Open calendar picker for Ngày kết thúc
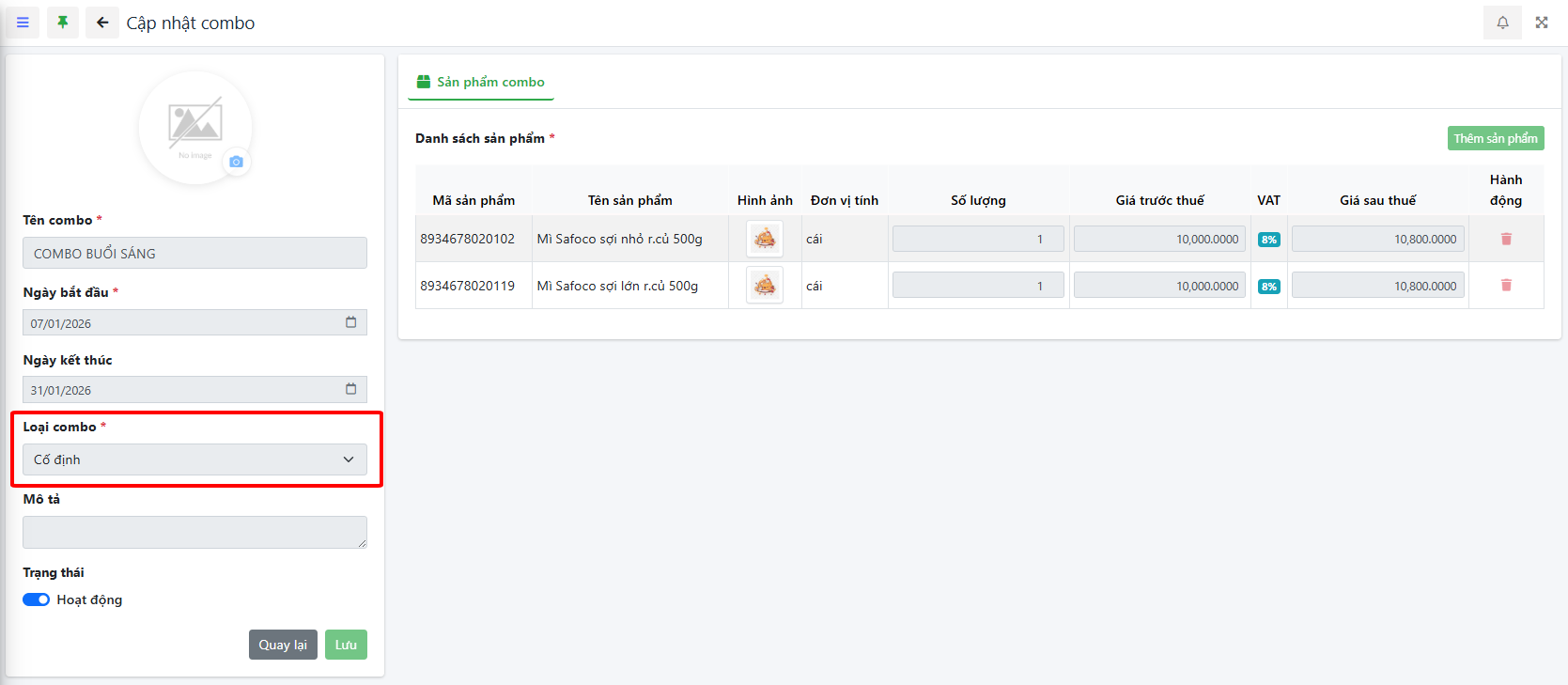The height and width of the screenshot is (685, 1568). pos(350,389)
